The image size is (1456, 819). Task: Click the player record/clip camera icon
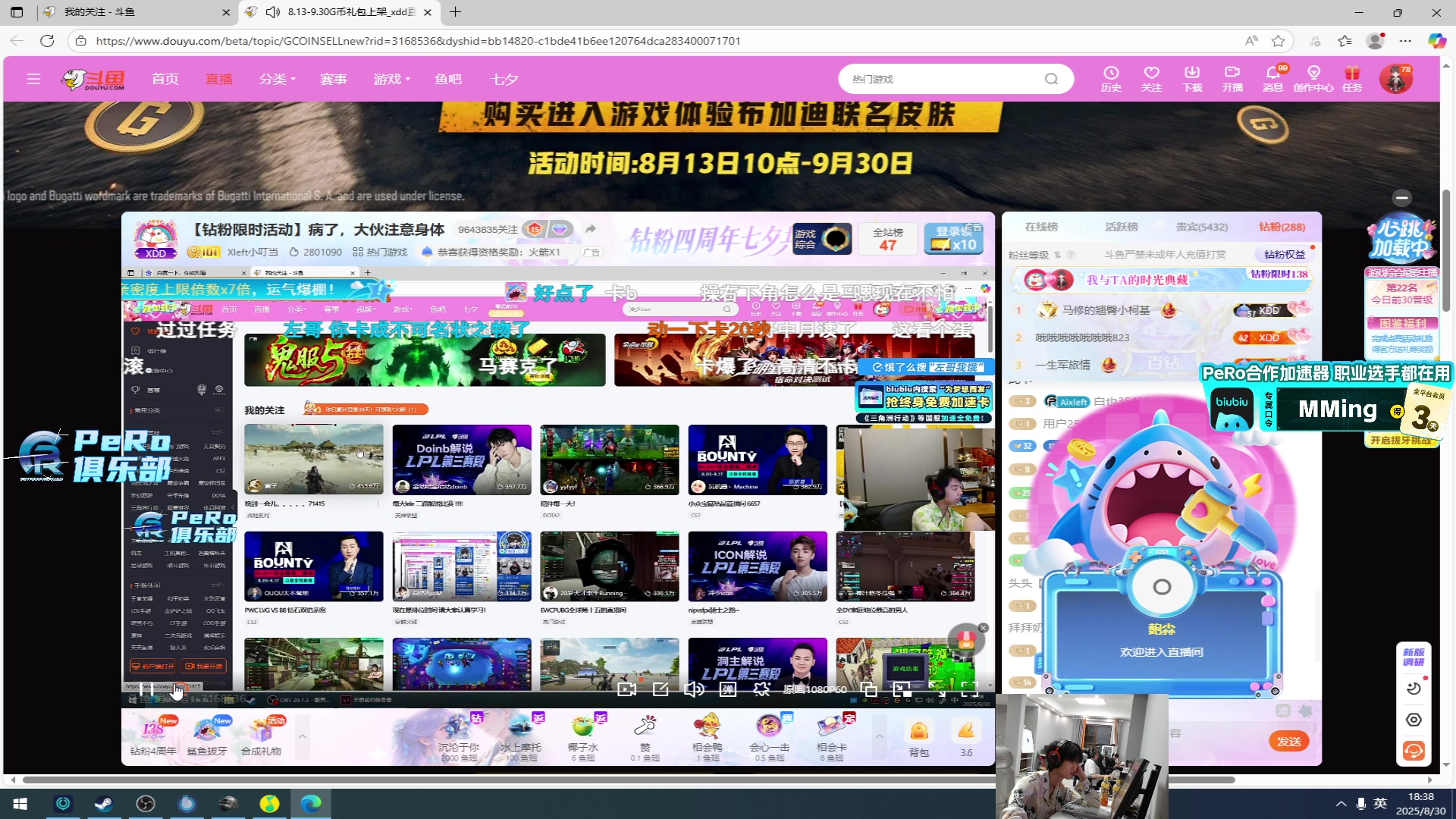(x=626, y=689)
